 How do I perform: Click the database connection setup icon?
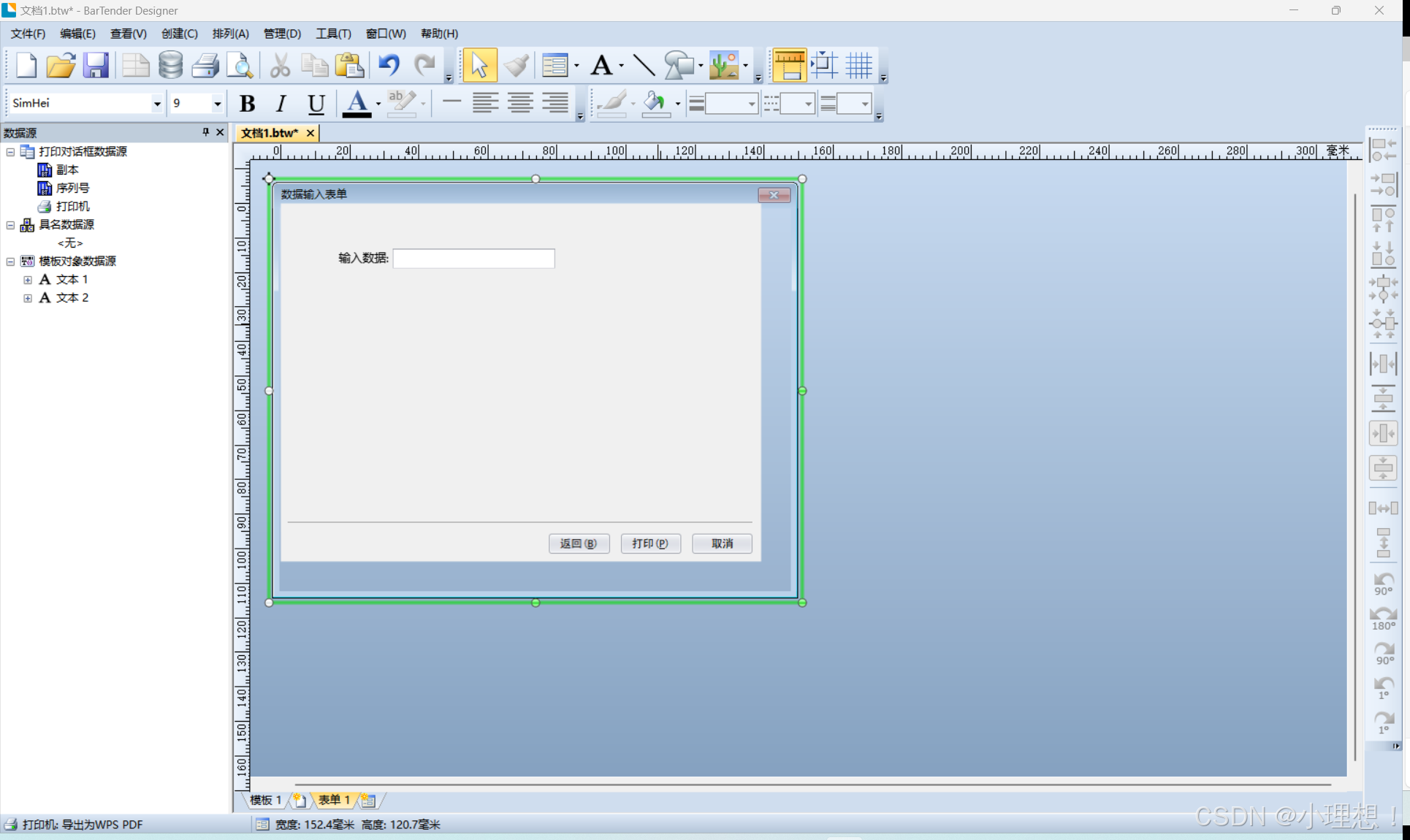[x=170, y=65]
